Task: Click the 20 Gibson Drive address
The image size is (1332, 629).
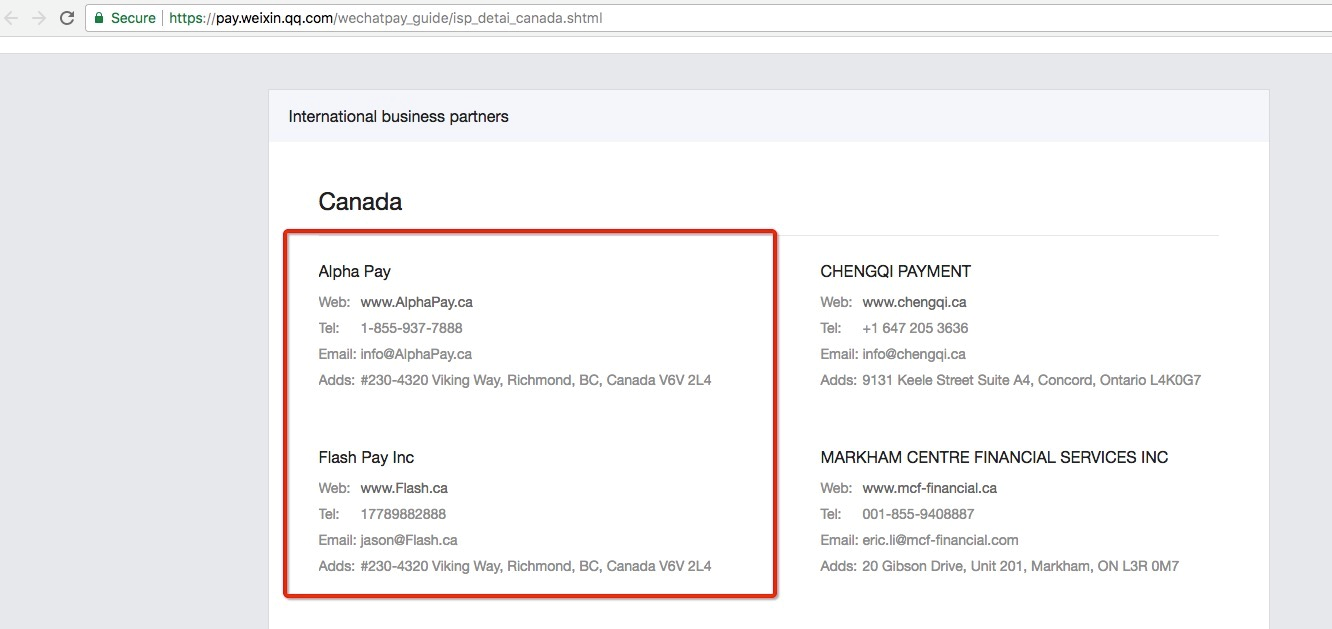Action: [1020, 566]
